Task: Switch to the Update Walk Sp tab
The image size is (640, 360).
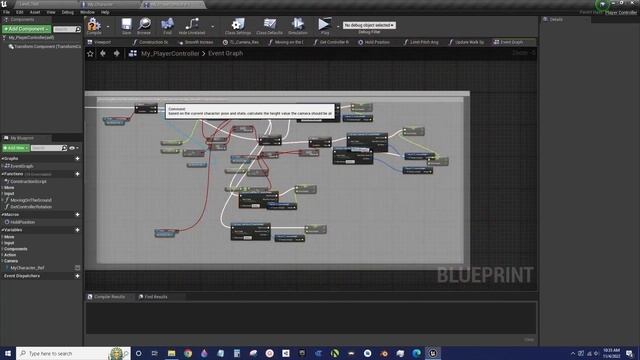Action: pyautogui.click(x=466, y=42)
